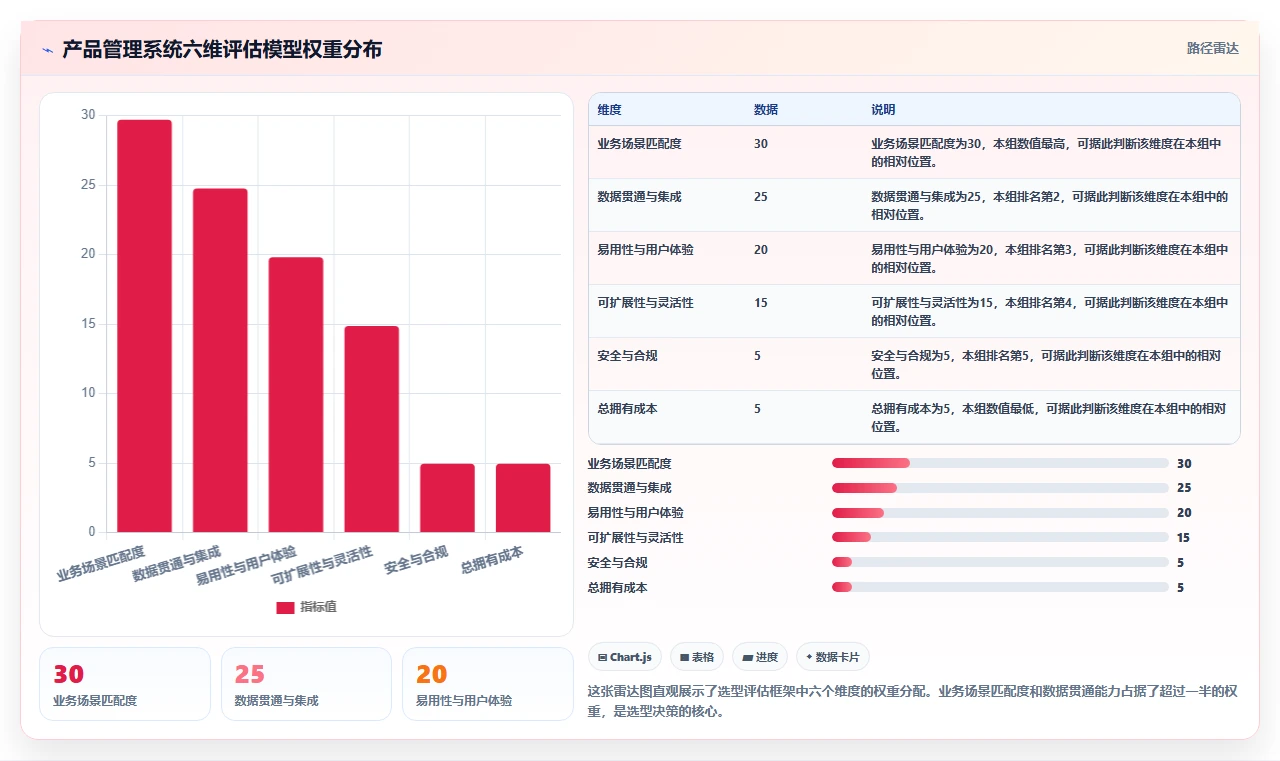1280x761 pixels.
Task: Select the Chart.js tag
Action: tap(625, 657)
